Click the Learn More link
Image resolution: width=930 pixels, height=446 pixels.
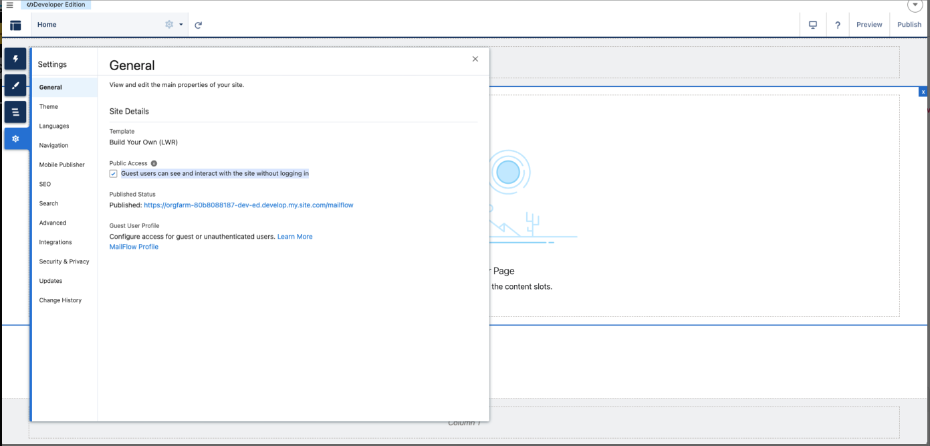[x=295, y=237]
